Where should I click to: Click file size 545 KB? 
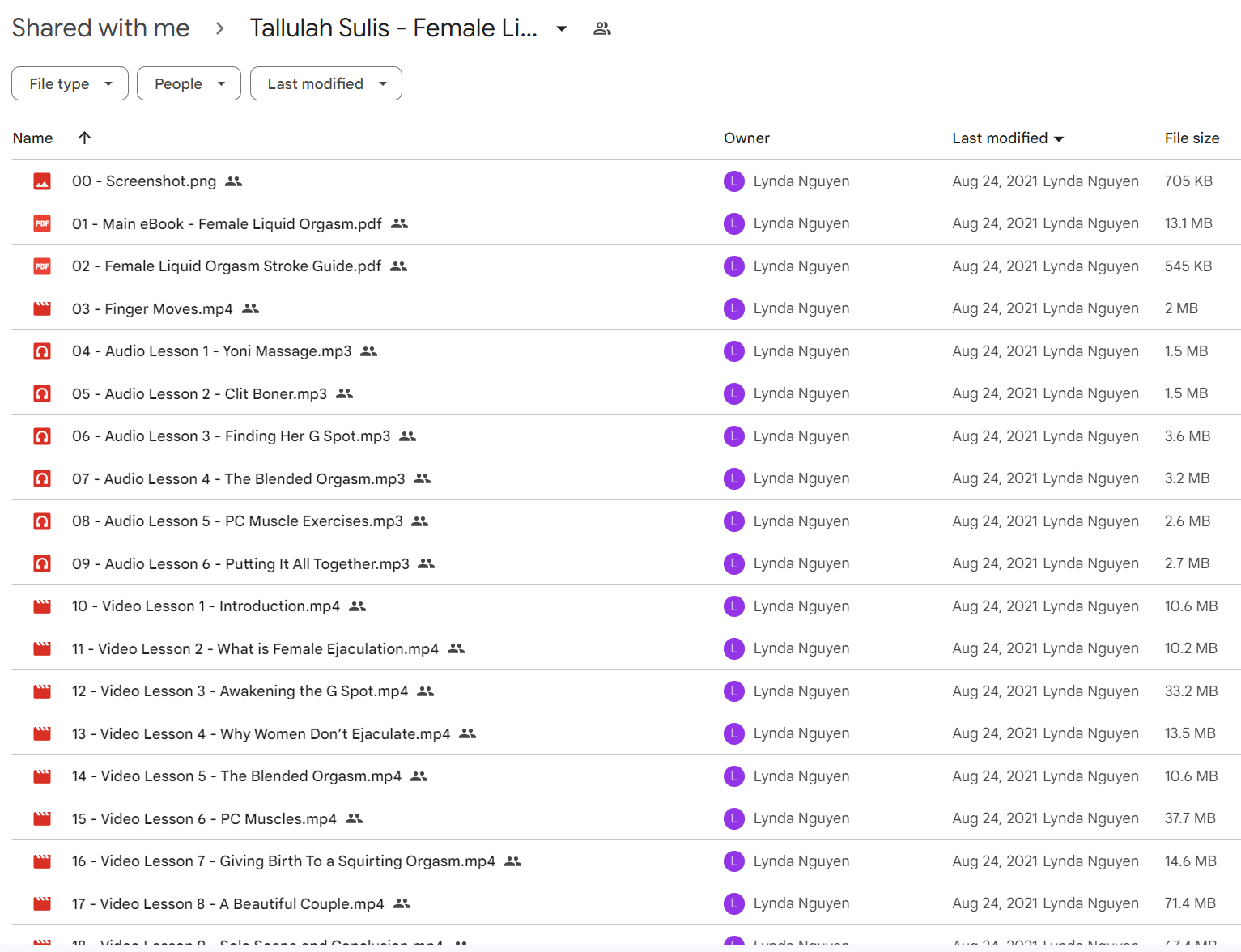(1188, 266)
